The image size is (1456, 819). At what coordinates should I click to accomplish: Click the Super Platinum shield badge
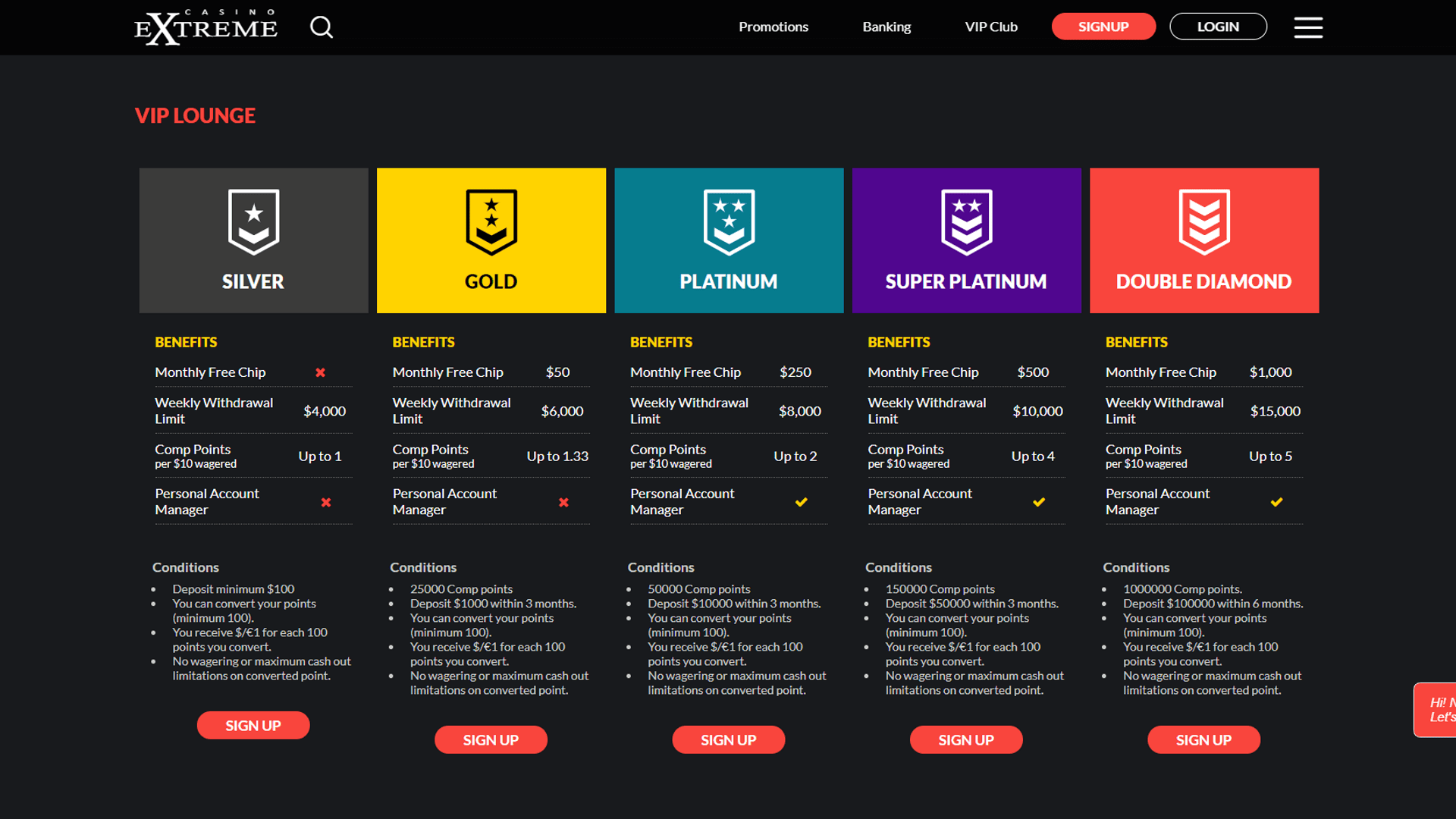pos(966,221)
